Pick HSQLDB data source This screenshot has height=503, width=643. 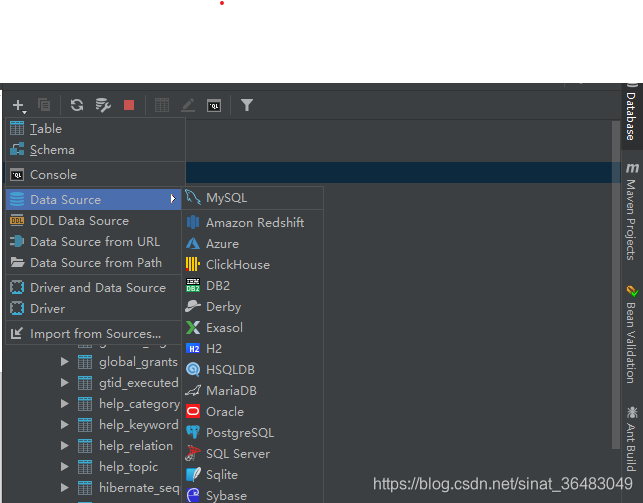click(x=253, y=370)
